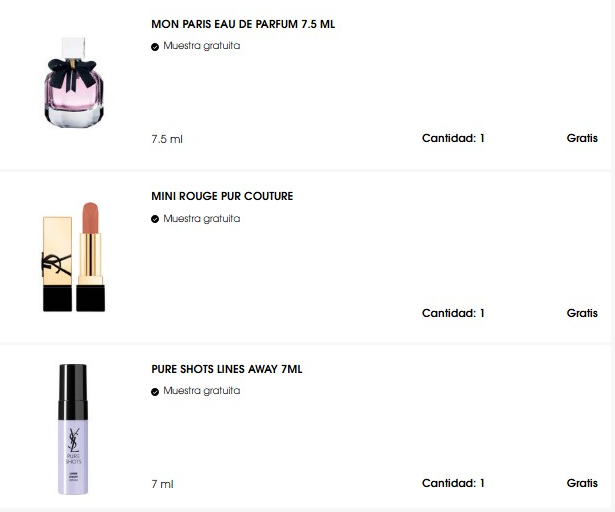Select Muestra gratuita text under Mini Rouge

[x=202, y=219]
